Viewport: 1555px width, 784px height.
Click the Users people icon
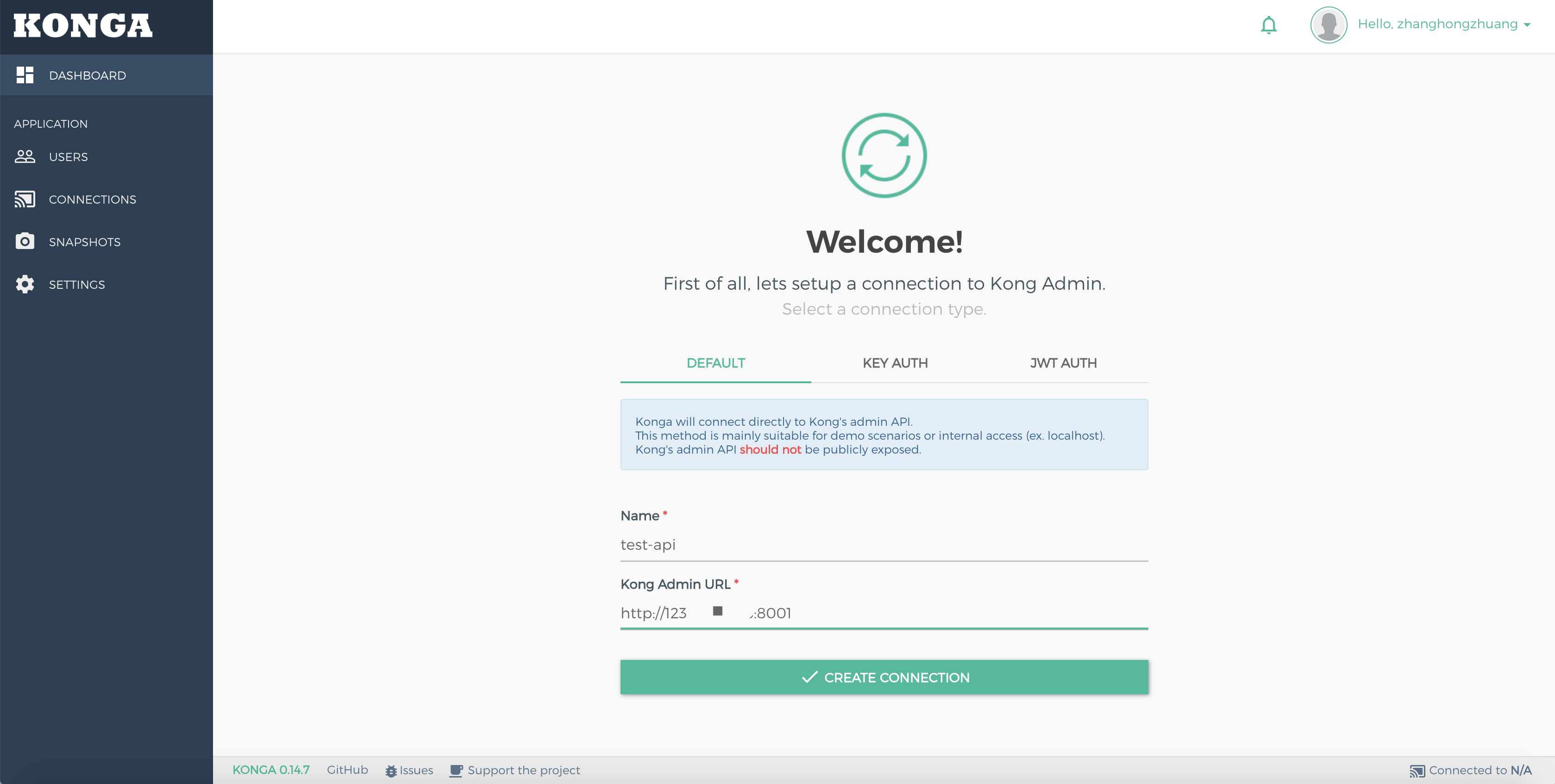25,157
